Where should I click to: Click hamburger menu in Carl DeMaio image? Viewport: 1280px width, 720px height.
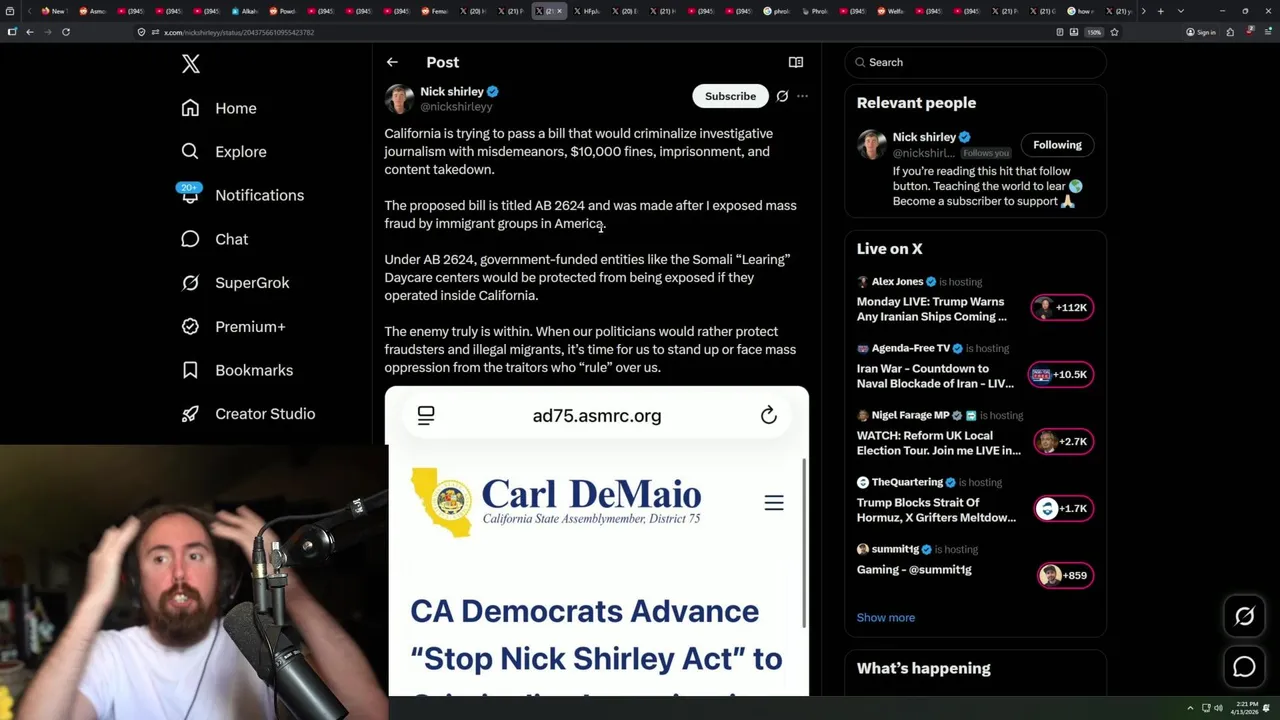click(x=774, y=503)
